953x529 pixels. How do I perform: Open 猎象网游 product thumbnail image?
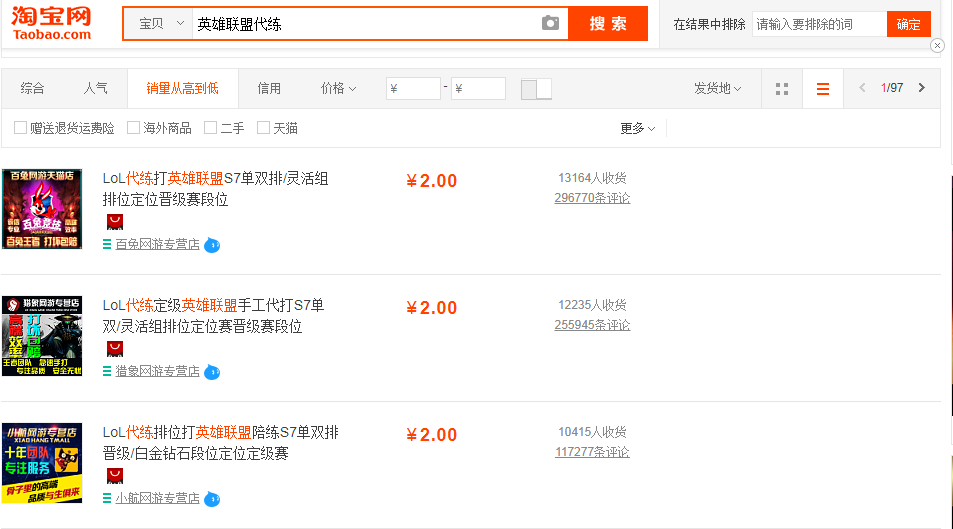point(42,336)
